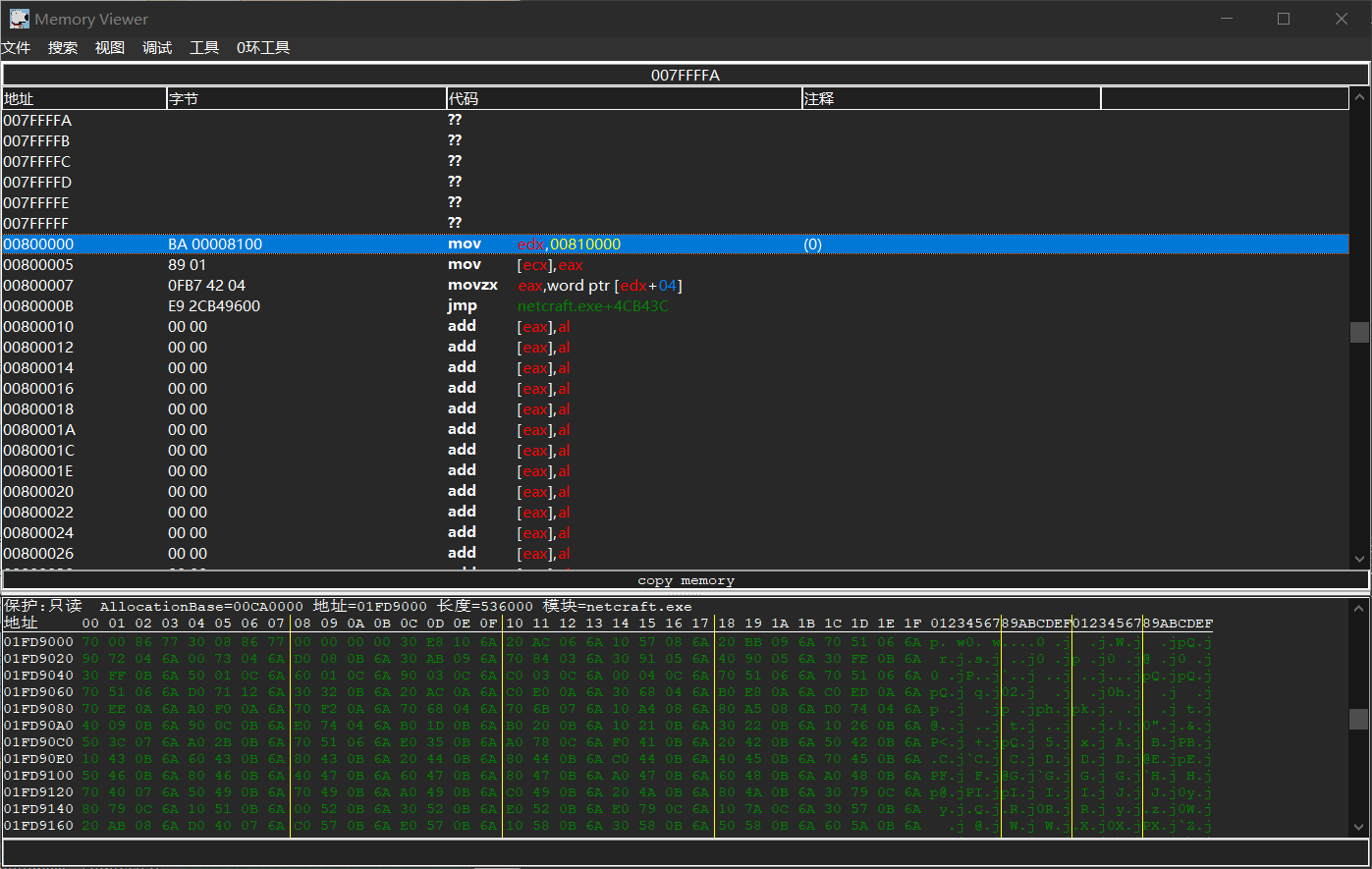The height and width of the screenshot is (869, 1372).
Task: Open the 工具 menu
Action: 204,48
